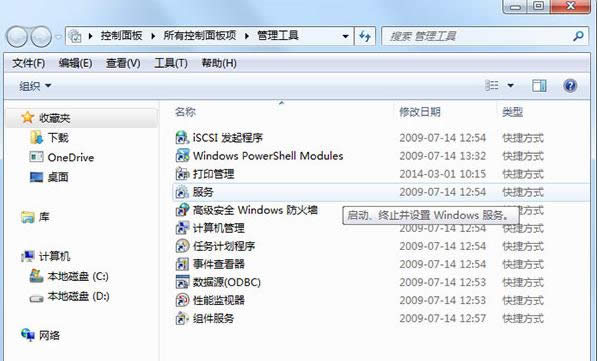Viewport: 598px width, 361px height.
Task: Click the date 2009-07-14 13:32 of PowerShell Modules
Action: pyautogui.click(x=442, y=156)
